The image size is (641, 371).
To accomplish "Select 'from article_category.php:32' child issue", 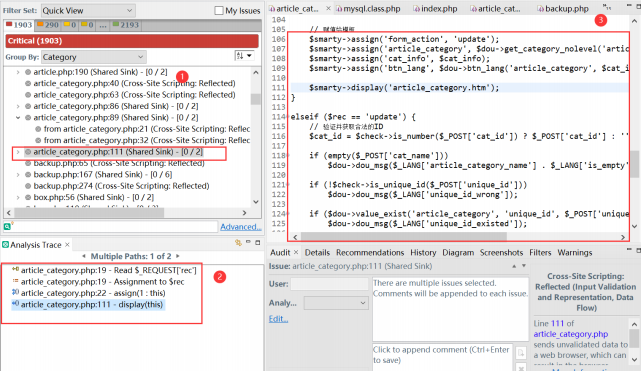I will coord(146,141).
